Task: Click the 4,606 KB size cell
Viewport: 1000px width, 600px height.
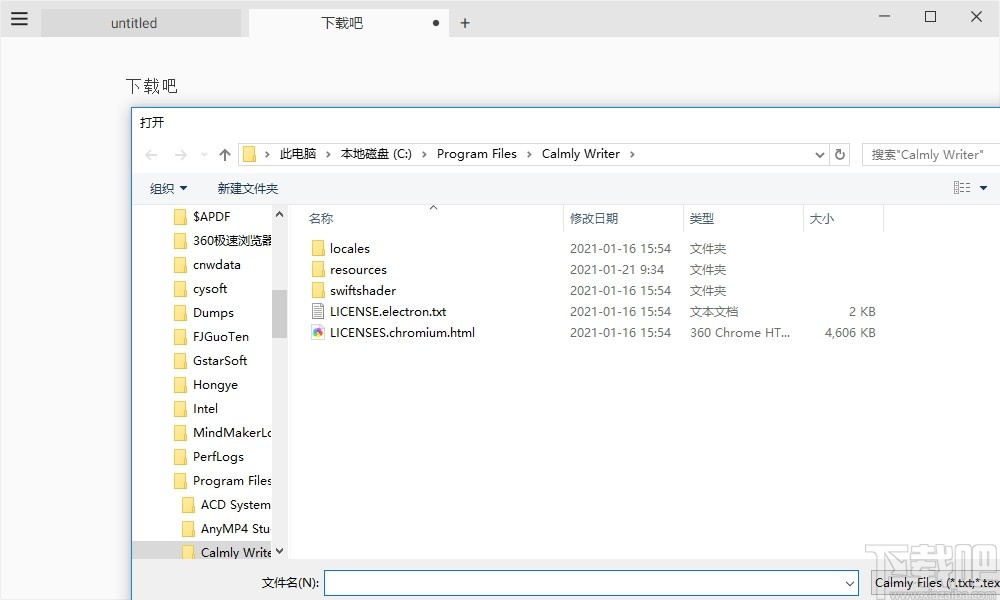Action: click(849, 333)
